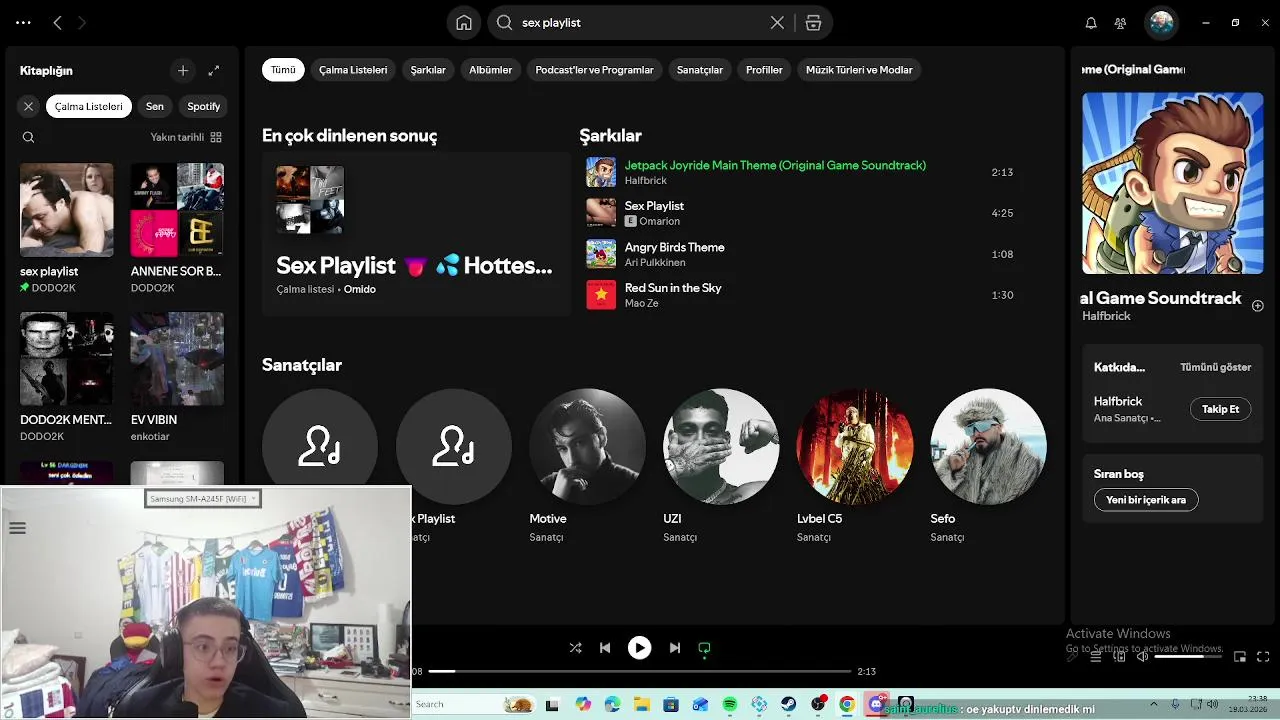This screenshot has height=720, width=1280.
Task: Open the ANNENE SOR B... playlist
Action: pyautogui.click(x=177, y=228)
